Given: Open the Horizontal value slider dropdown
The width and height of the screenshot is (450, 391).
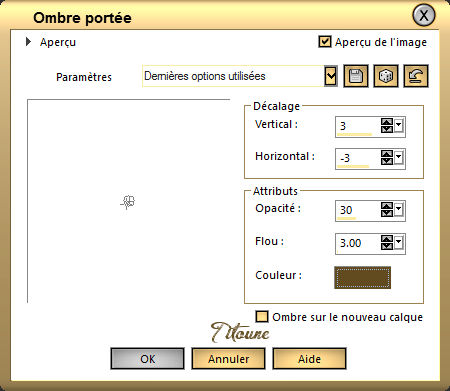Looking at the screenshot, I should [399, 158].
